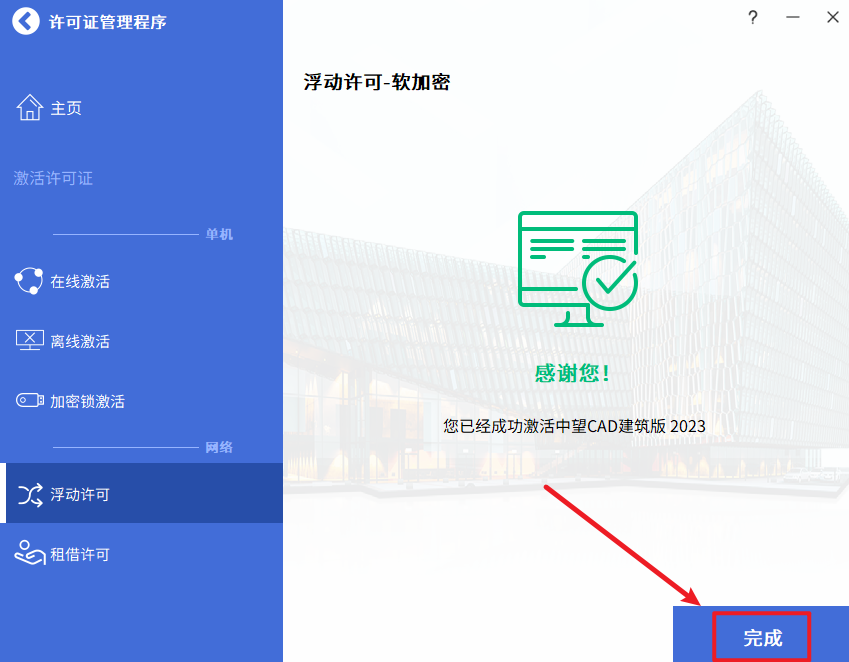
Task: Click the 加密锁激活 dongle icon
Action: click(29, 401)
